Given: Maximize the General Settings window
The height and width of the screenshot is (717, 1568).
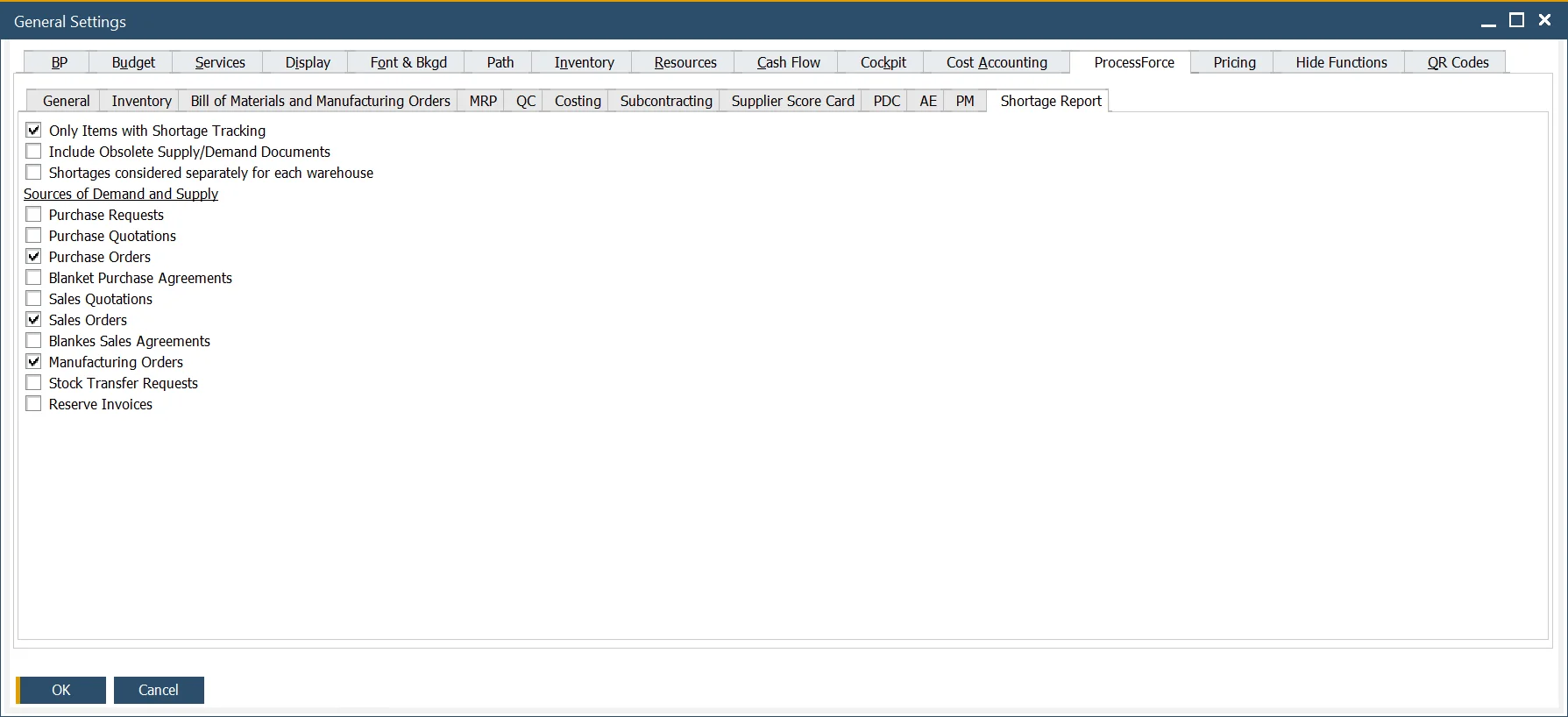Looking at the screenshot, I should [x=1516, y=20].
